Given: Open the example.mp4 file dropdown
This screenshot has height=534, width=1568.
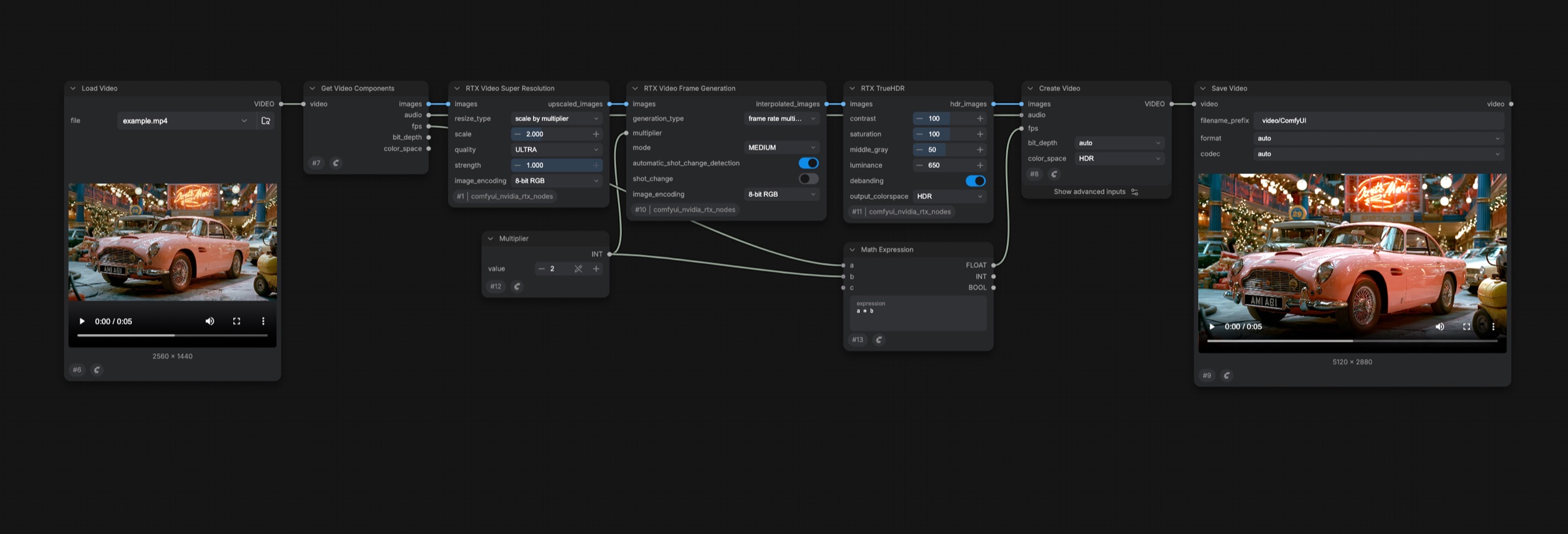Looking at the screenshot, I should pyautogui.click(x=186, y=121).
